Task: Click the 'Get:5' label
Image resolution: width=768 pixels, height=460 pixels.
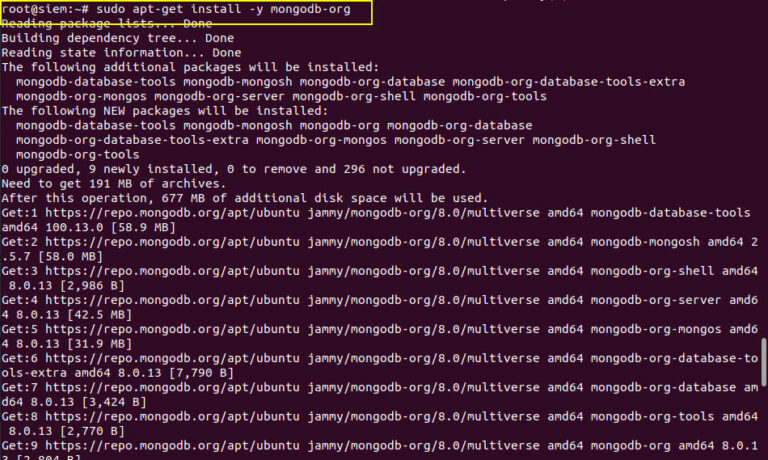Action: pos(20,329)
